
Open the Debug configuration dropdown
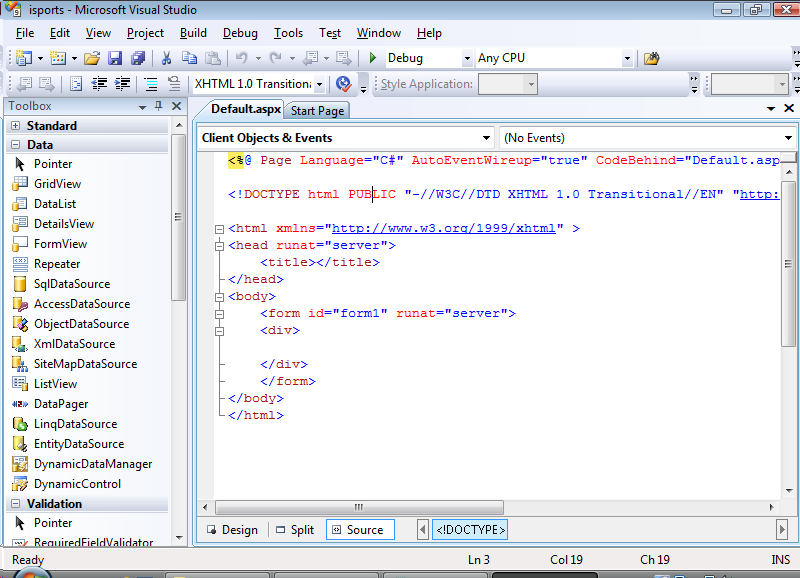[467, 59]
